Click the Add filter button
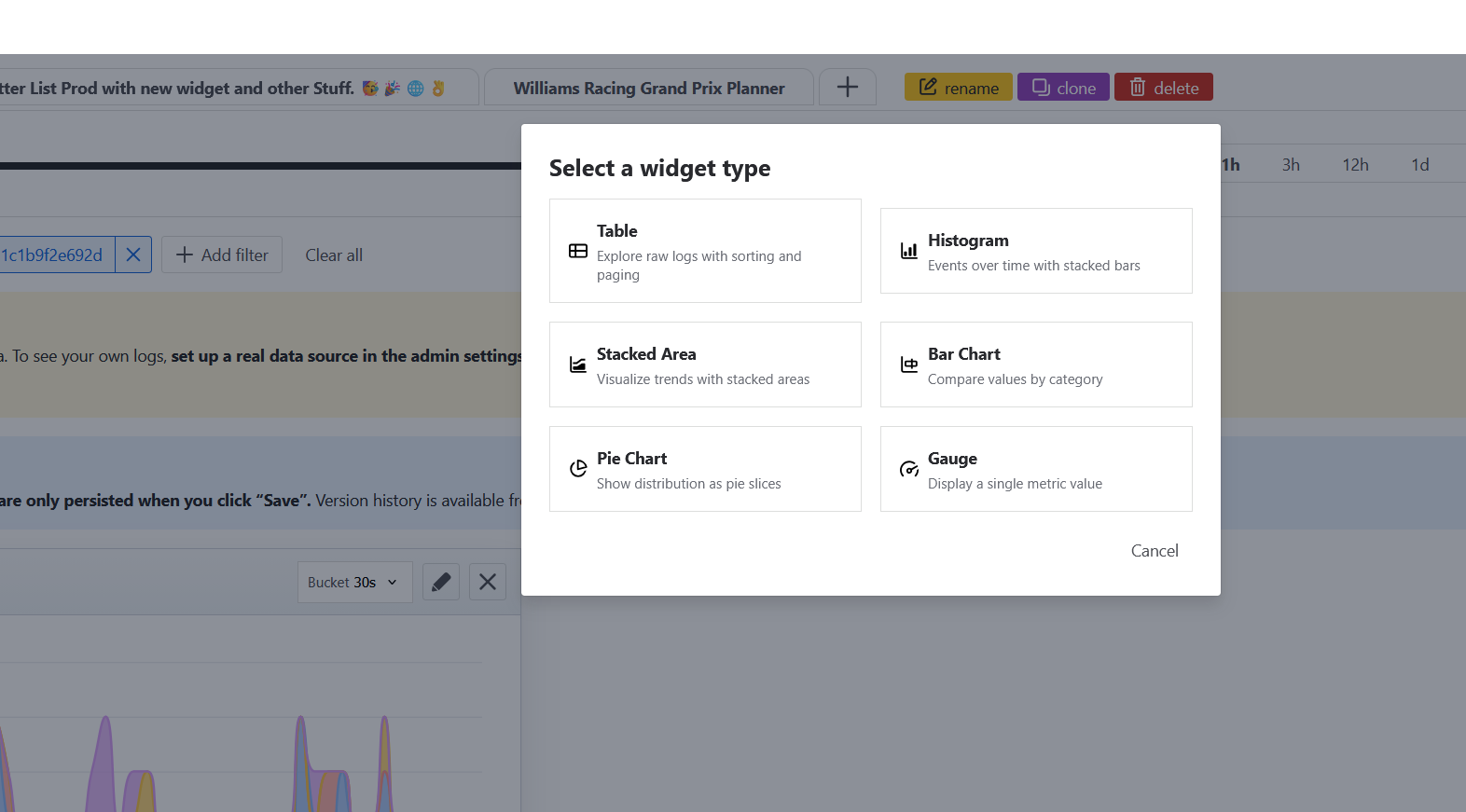The height and width of the screenshot is (812, 1466). (x=222, y=255)
